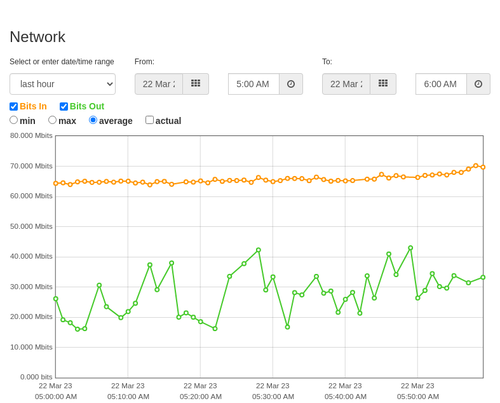
Task: Select the max radio button
Action: click(x=52, y=120)
